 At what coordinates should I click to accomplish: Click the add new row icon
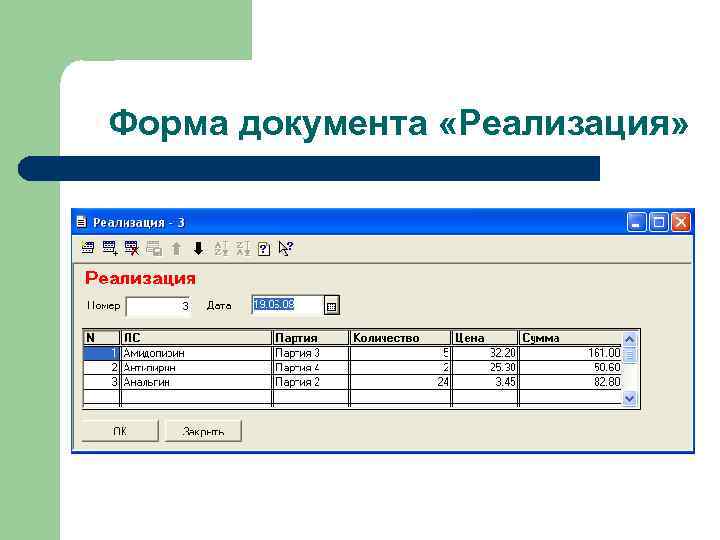coord(110,248)
